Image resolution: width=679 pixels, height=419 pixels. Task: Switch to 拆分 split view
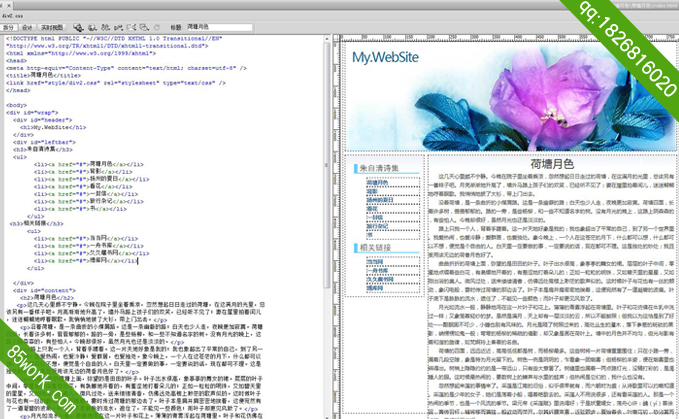point(8,28)
